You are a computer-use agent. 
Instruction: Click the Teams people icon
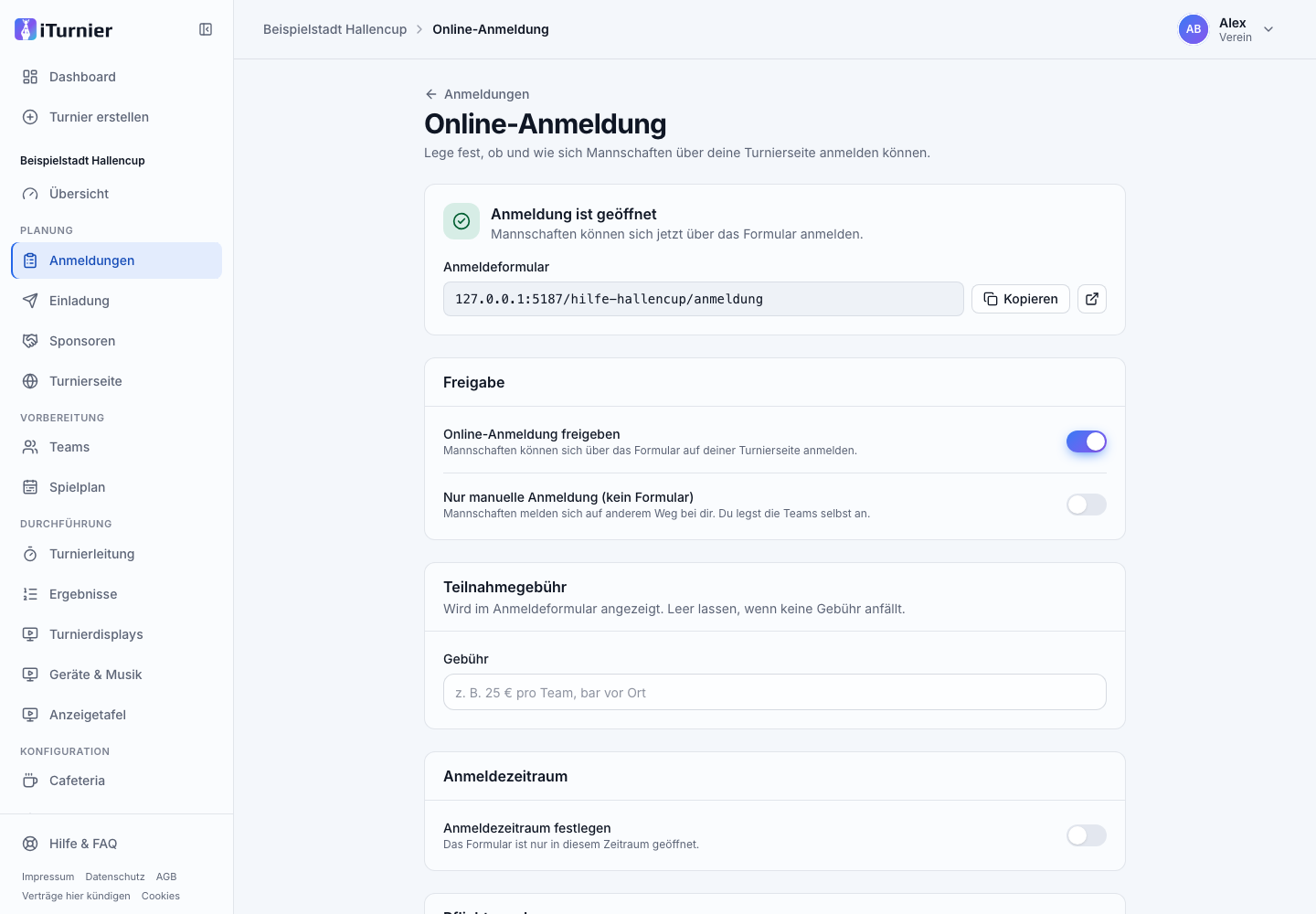click(30, 447)
